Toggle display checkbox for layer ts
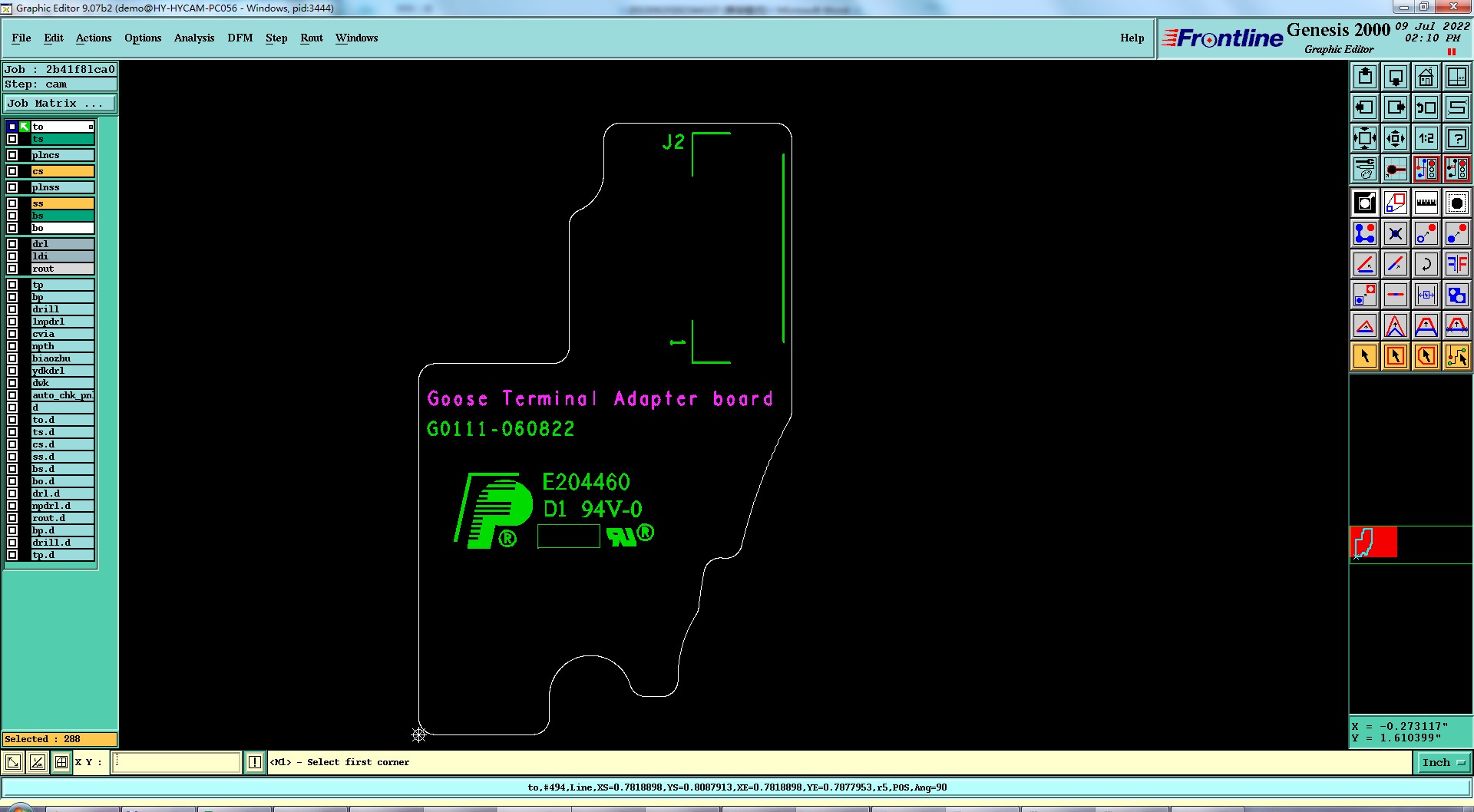 (12, 139)
